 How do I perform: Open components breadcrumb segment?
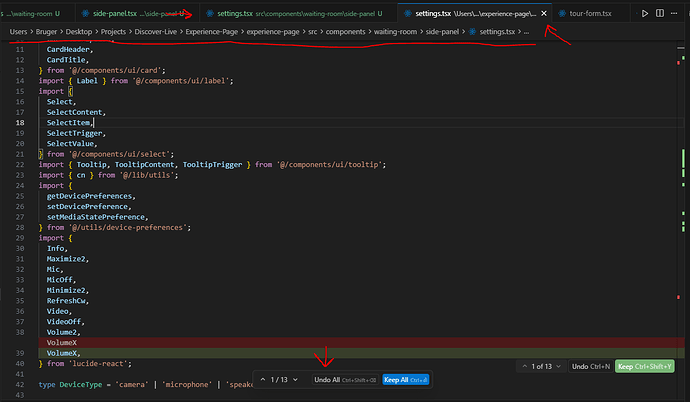point(345,32)
